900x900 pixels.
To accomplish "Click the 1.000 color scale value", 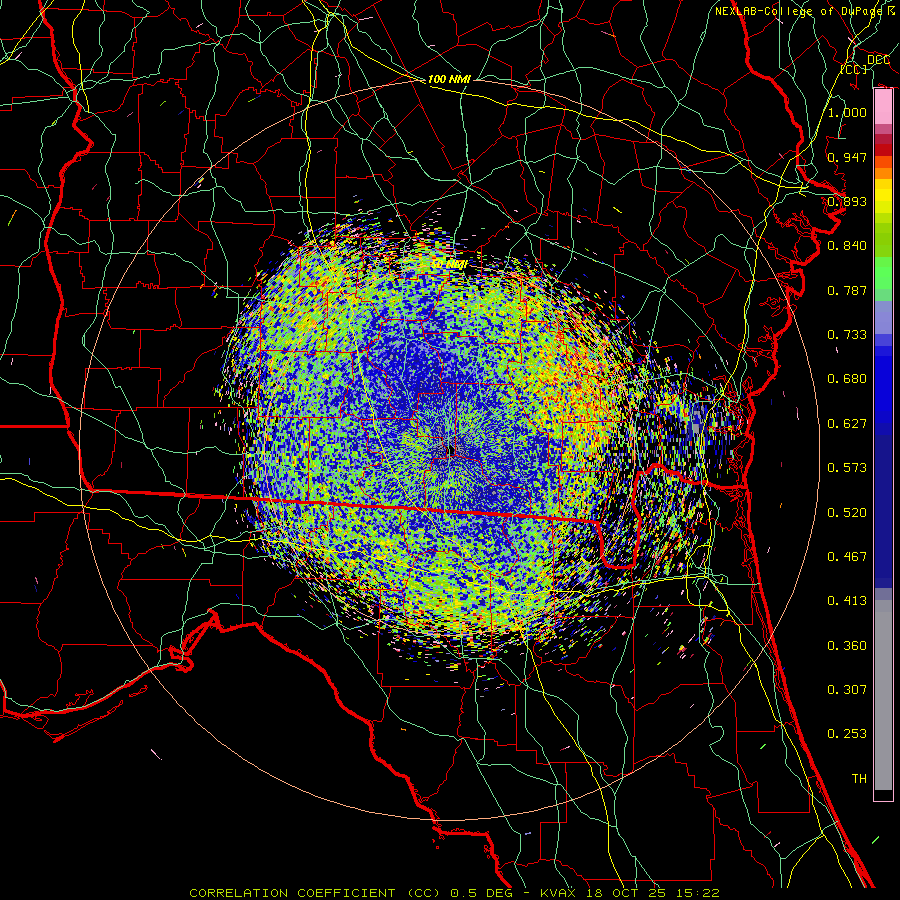I will (x=847, y=112).
